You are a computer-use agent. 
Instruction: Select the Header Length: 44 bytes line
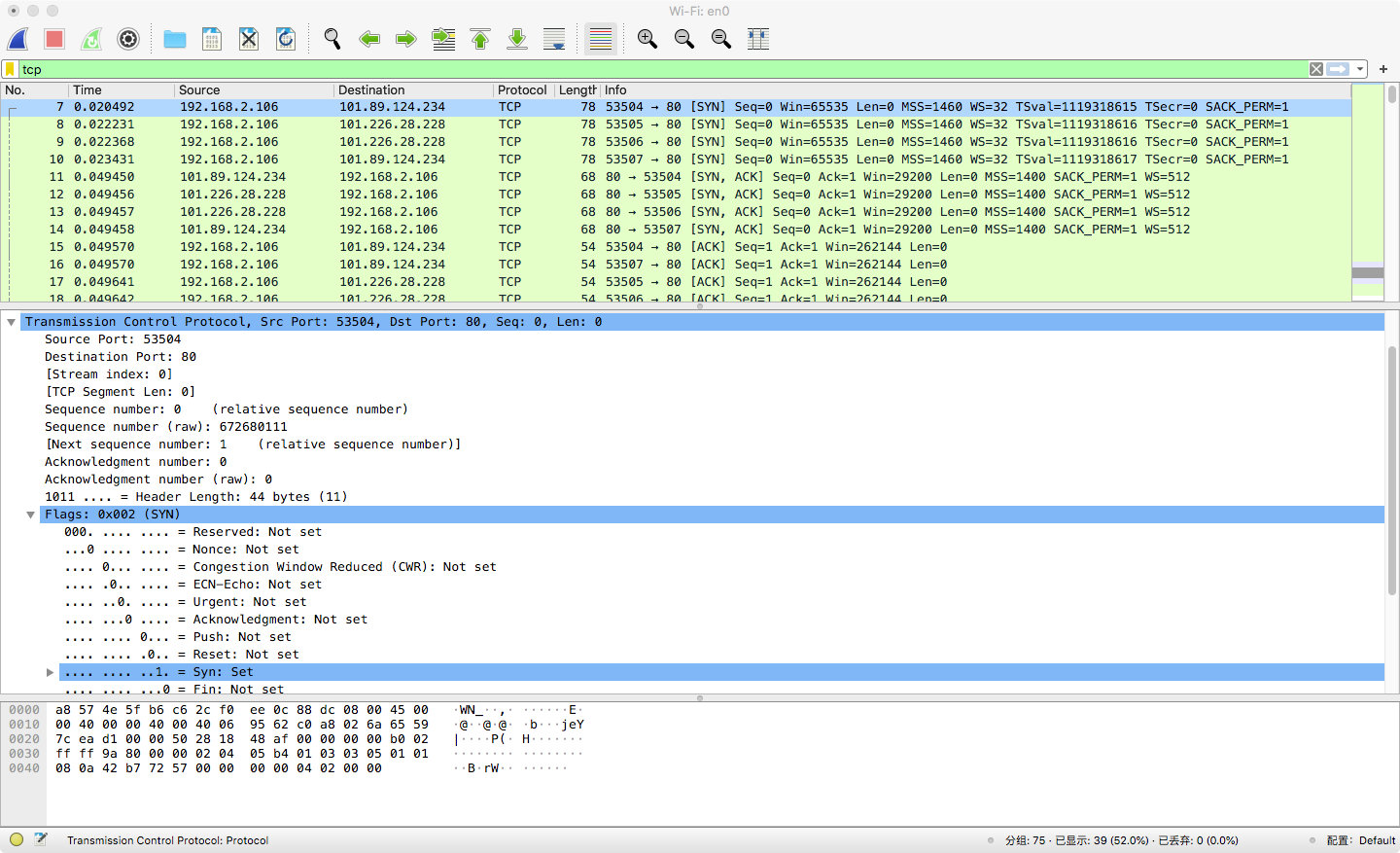tap(196, 497)
